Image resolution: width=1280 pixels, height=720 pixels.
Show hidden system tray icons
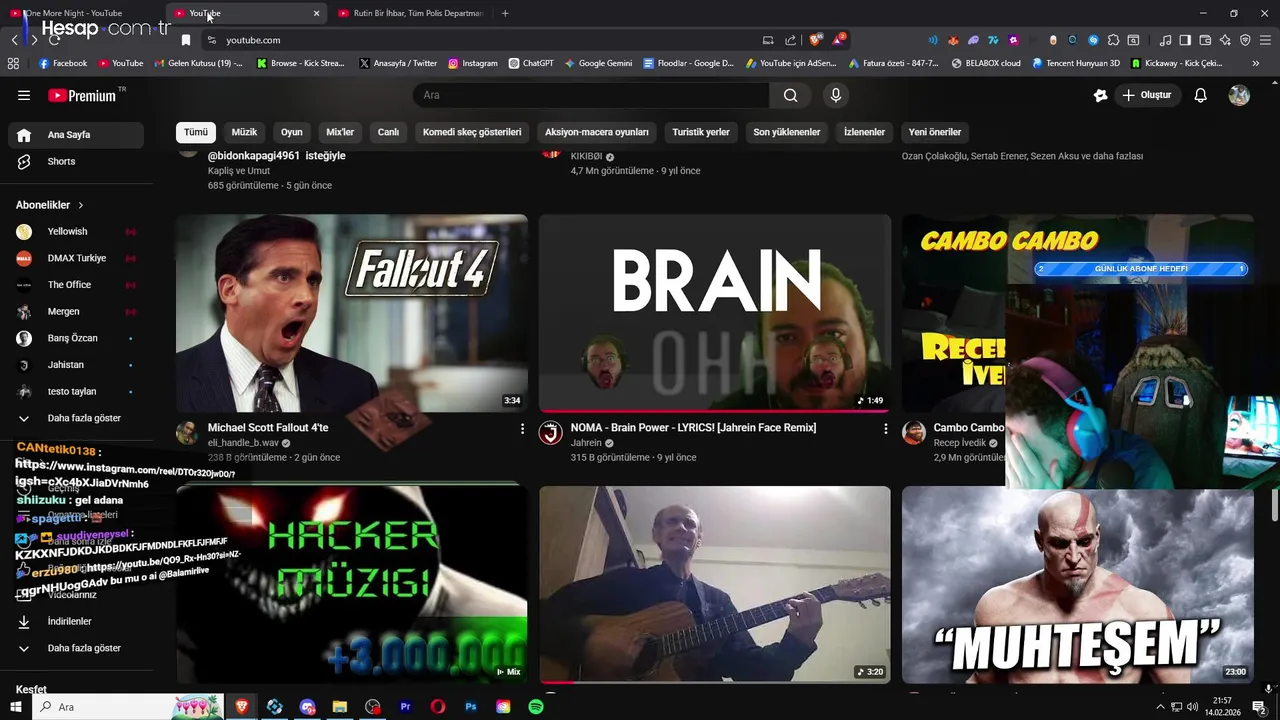[1160, 707]
